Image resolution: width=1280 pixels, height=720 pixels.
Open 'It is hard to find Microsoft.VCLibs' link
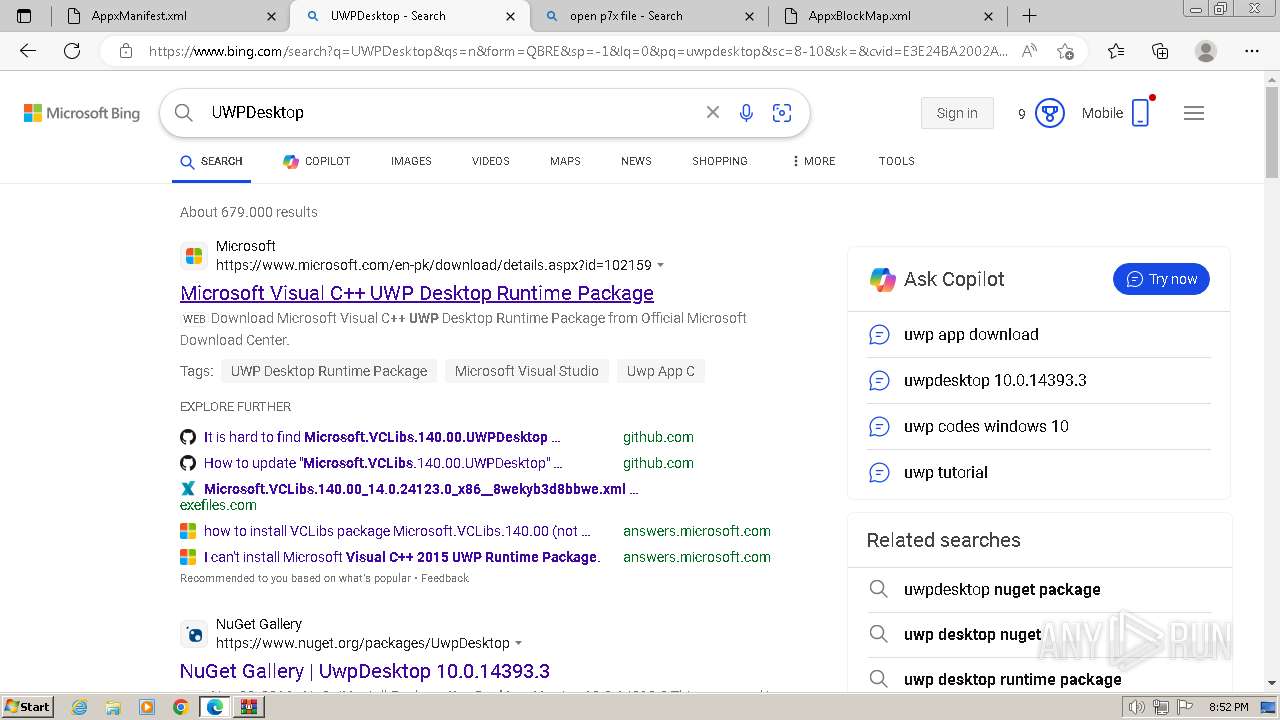382,437
